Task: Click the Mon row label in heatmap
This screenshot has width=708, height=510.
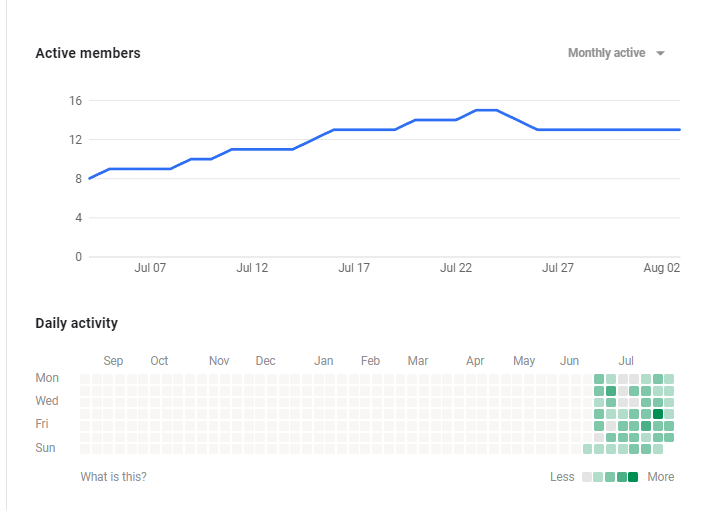Action: point(47,378)
